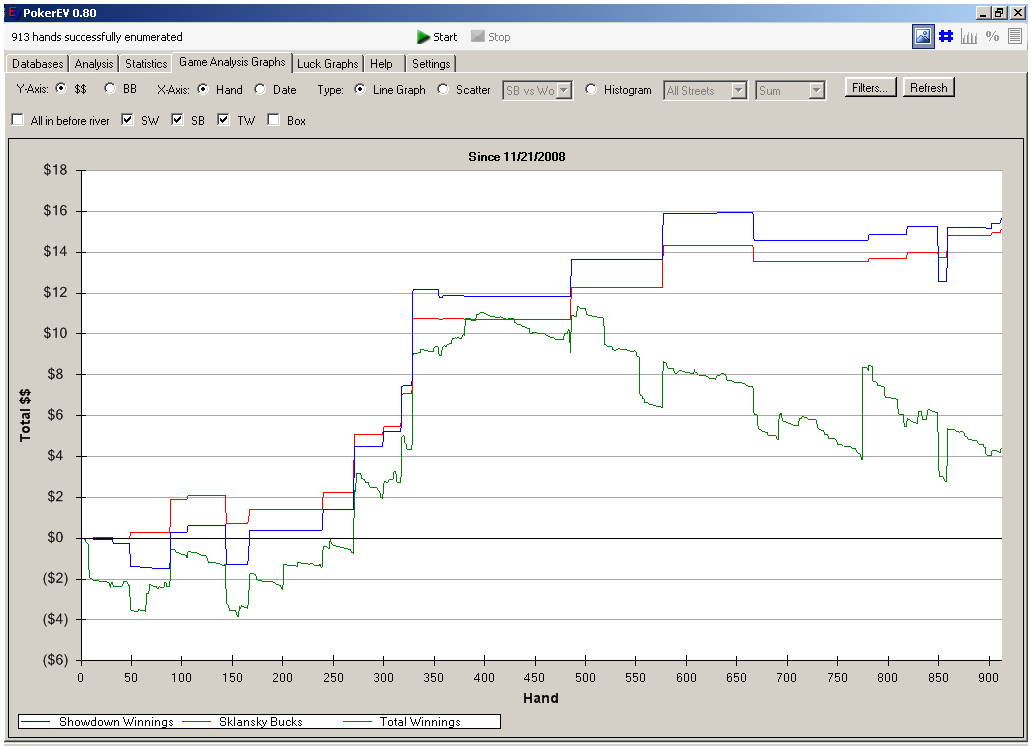This screenshot has width=1032, height=746.
Task: Open the Statistics tab
Action: [x=146, y=64]
